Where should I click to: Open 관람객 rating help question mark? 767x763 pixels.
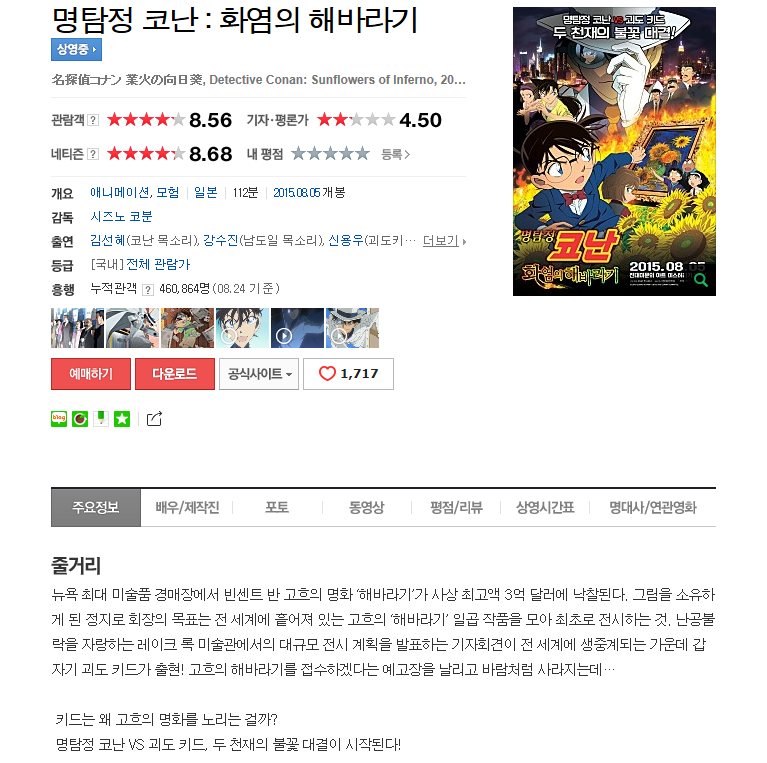(93, 120)
